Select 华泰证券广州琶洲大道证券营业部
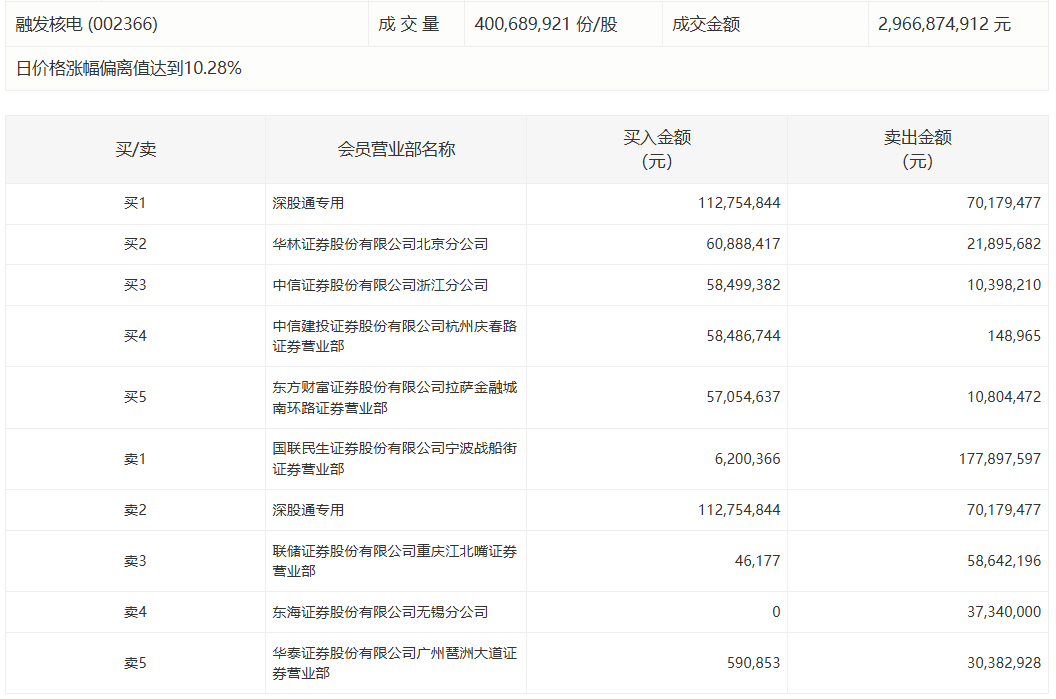This screenshot has width=1056, height=699. click(394, 663)
